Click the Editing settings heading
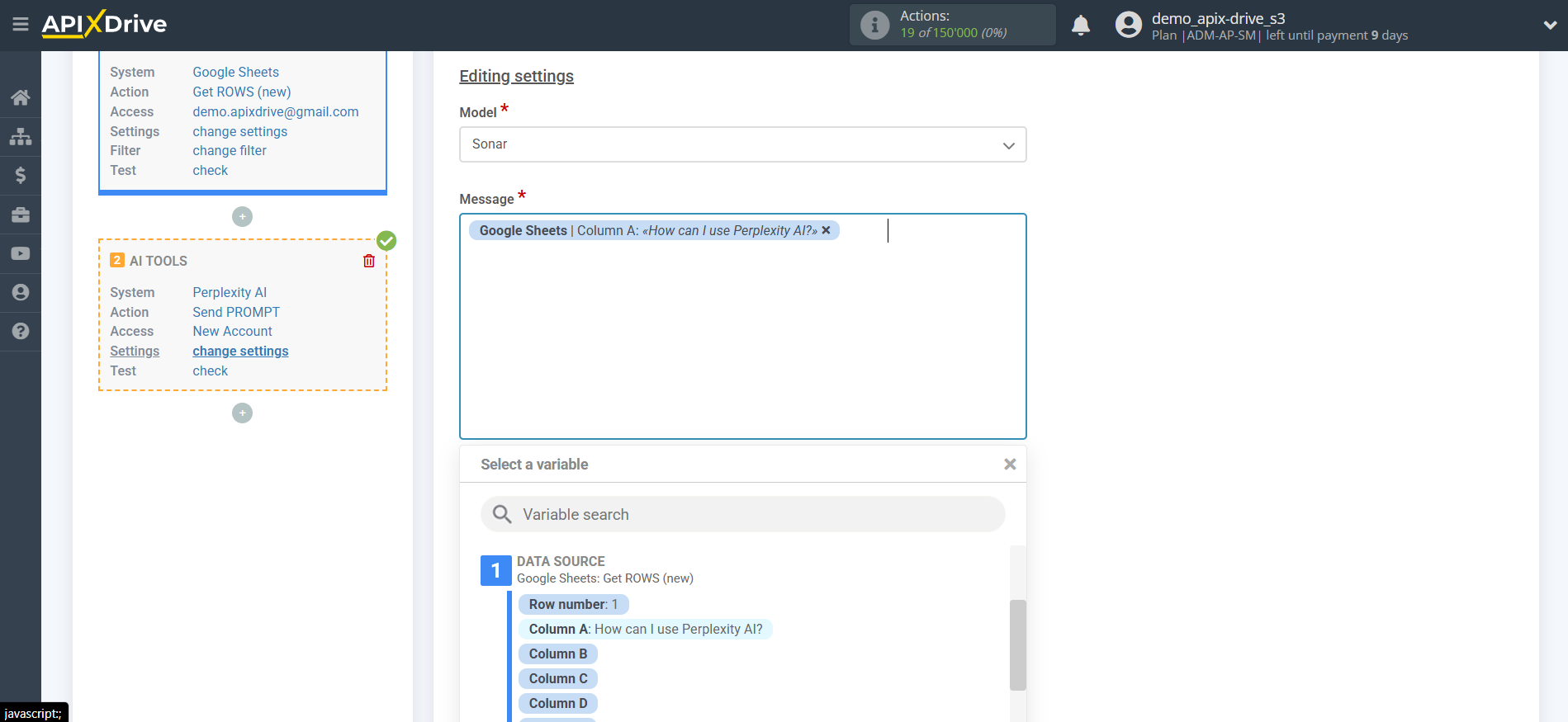The image size is (1568, 722). [517, 76]
